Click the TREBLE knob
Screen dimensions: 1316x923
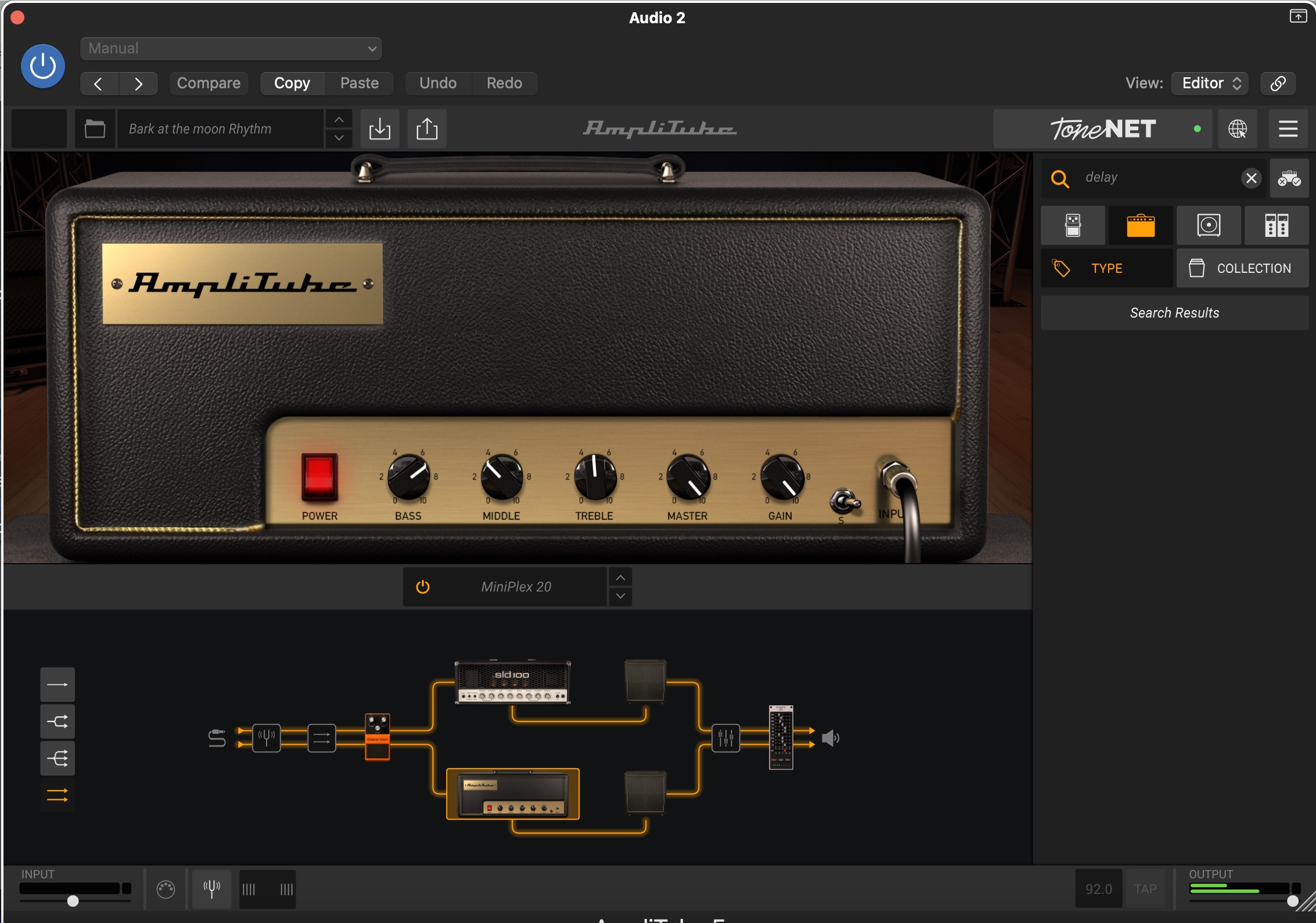pyautogui.click(x=595, y=477)
